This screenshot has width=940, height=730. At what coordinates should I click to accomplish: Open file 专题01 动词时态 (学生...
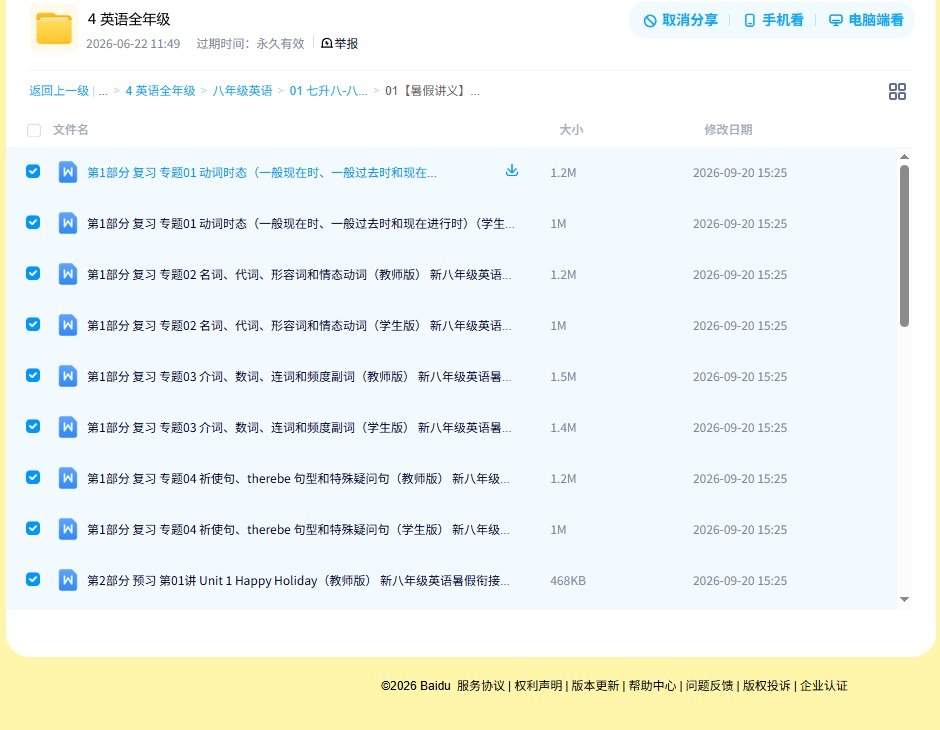(x=300, y=224)
